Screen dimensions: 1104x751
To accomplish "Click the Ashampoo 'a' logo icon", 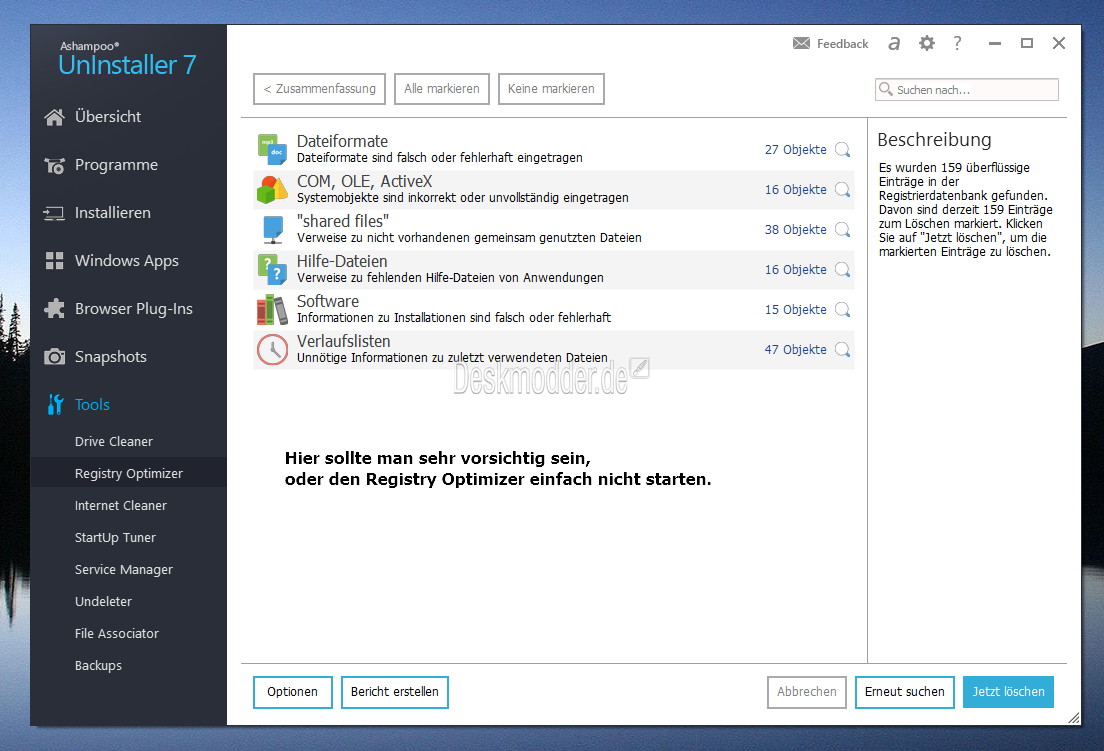I will 894,44.
